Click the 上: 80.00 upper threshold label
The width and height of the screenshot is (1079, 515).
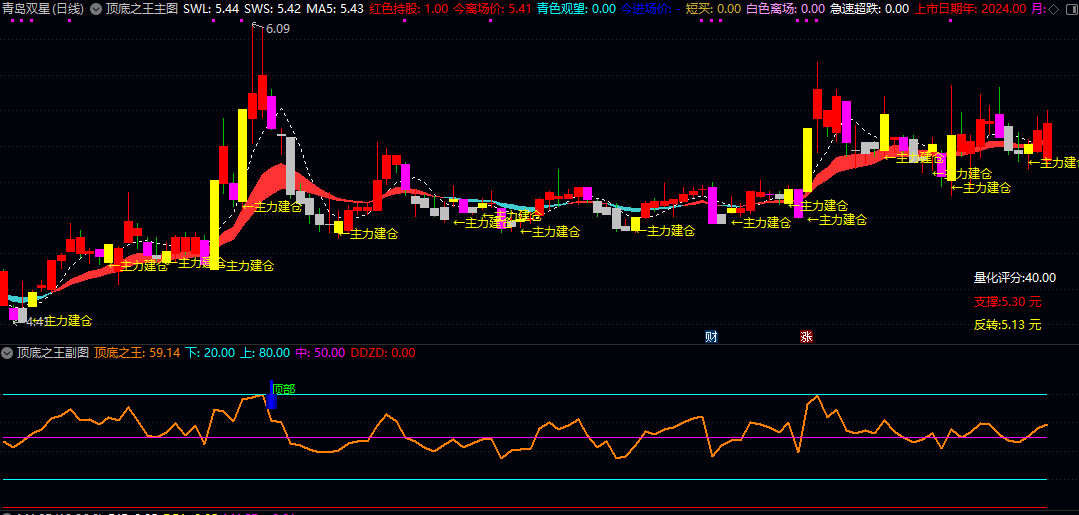[264, 353]
